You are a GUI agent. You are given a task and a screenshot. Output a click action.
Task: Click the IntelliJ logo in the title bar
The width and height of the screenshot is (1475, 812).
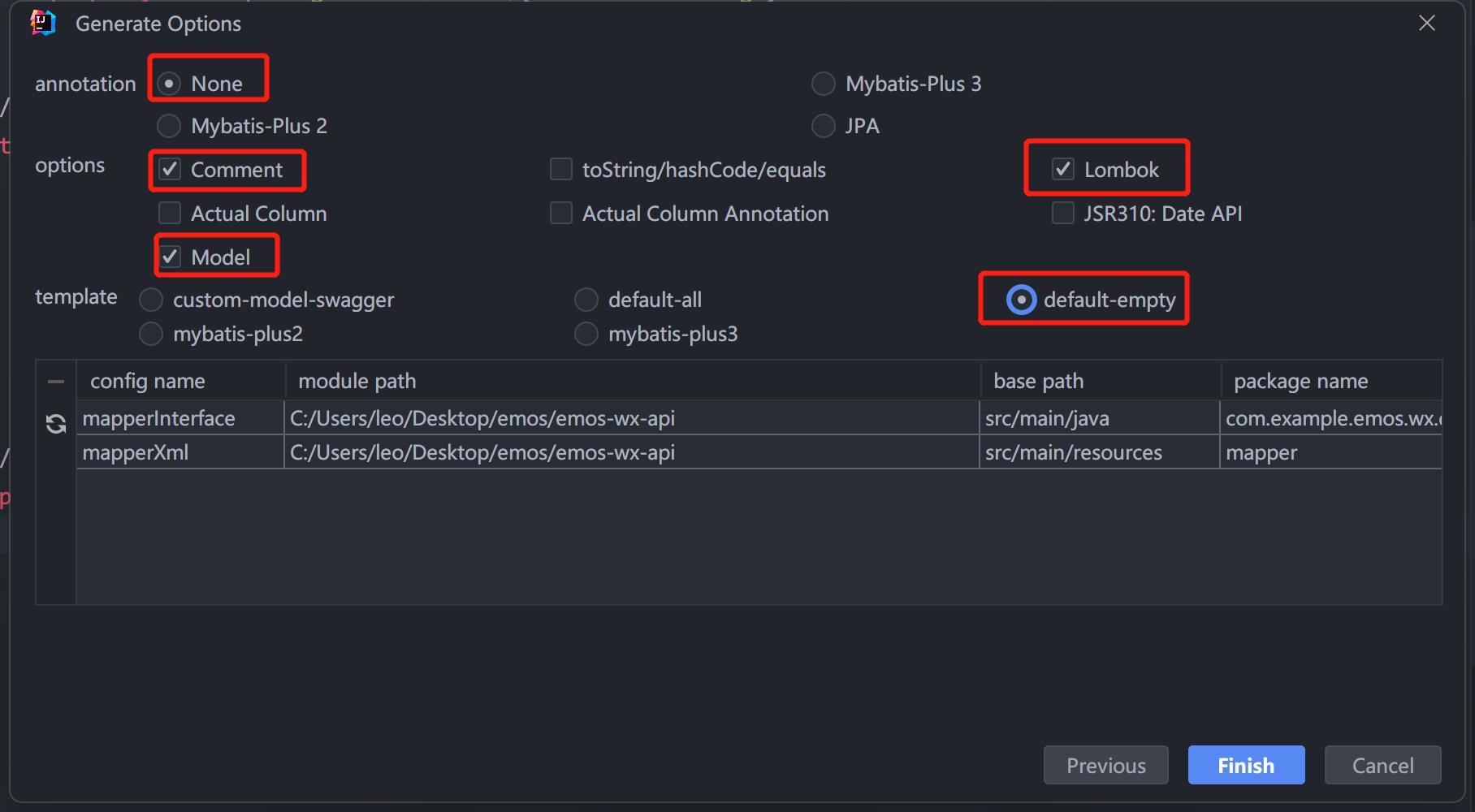[43, 24]
